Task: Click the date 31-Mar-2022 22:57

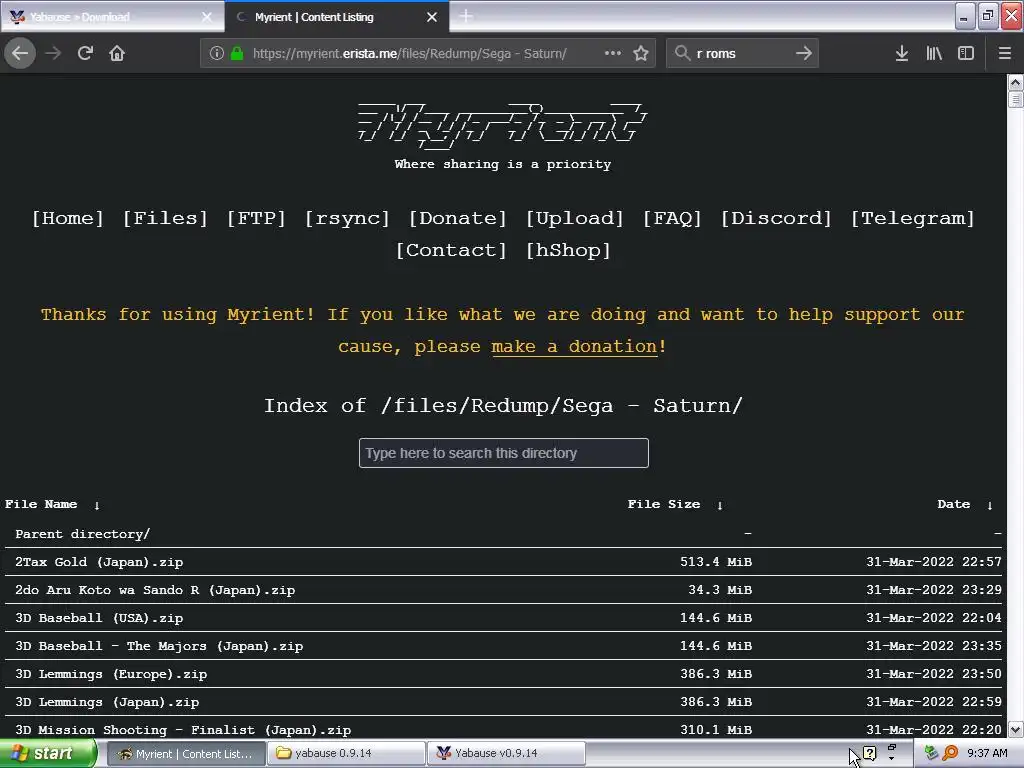Action: [x=933, y=562]
